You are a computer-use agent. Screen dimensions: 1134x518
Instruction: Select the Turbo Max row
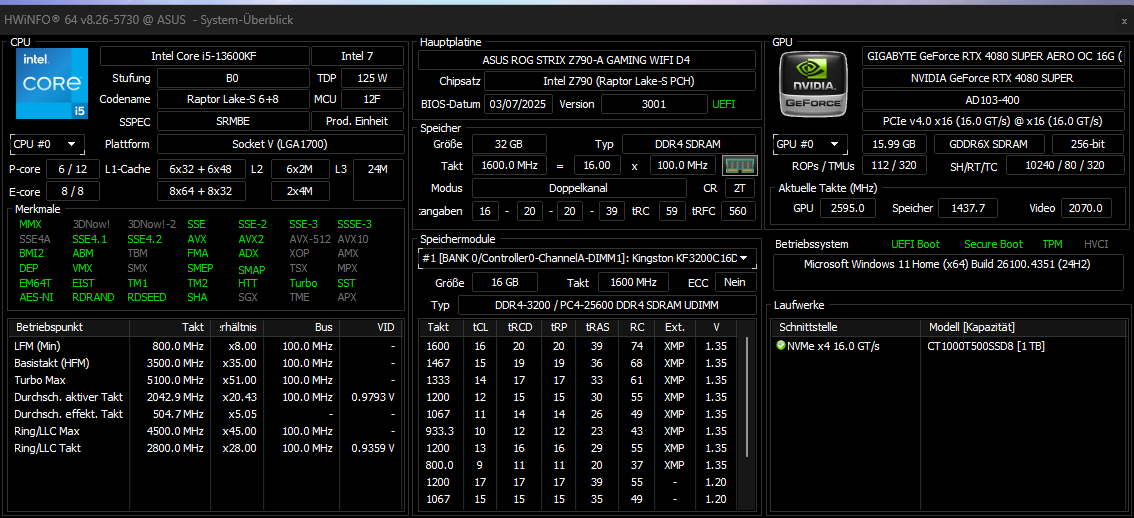pos(205,380)
